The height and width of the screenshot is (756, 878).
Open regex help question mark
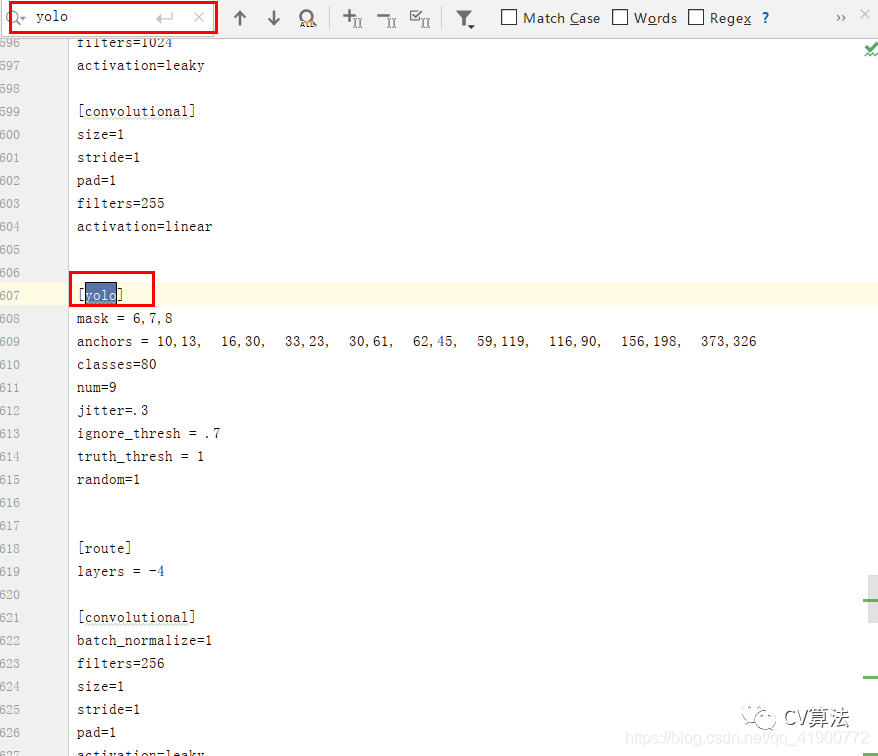(765, 18)
